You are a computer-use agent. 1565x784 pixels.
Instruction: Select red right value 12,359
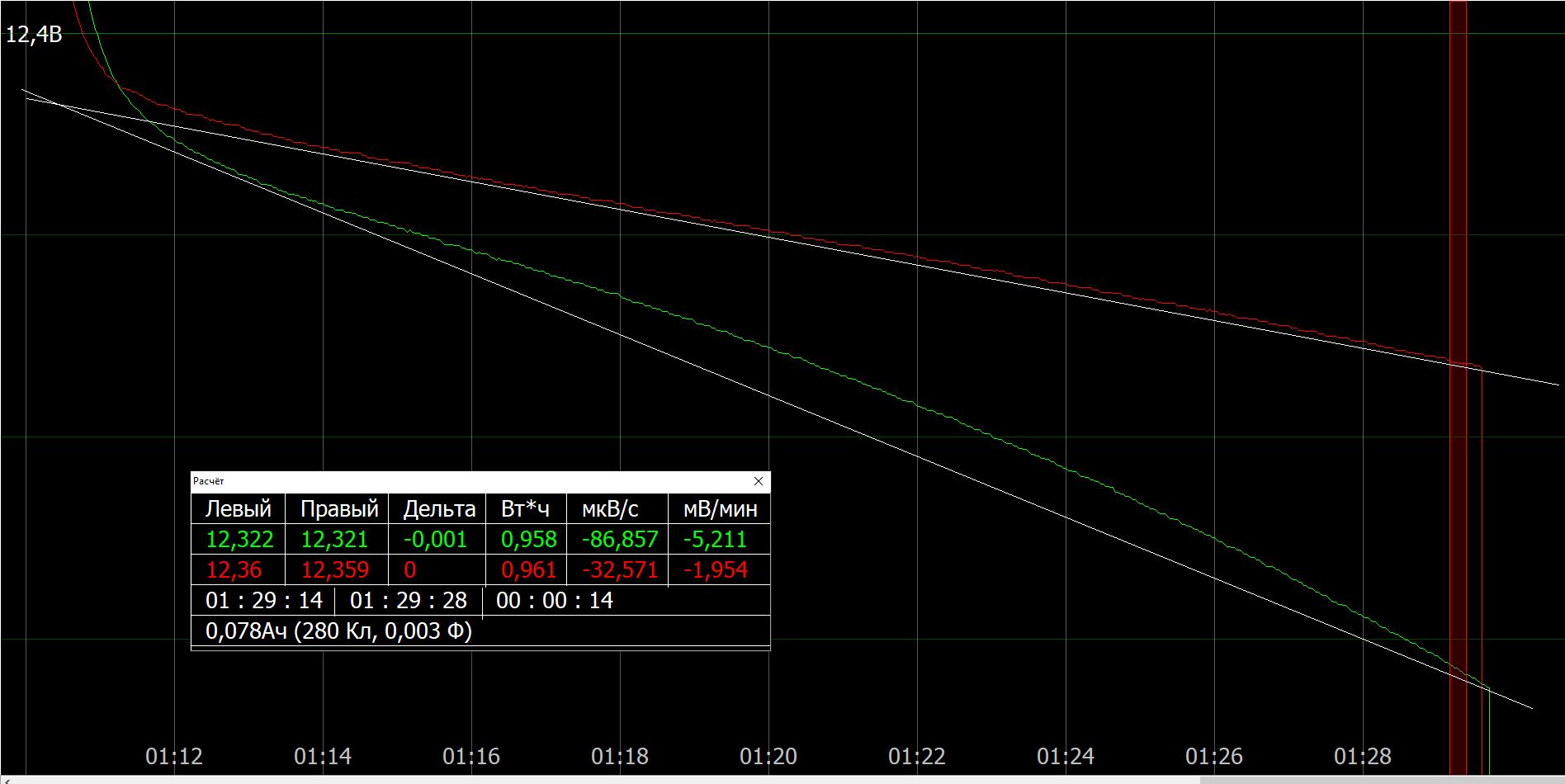tap(334, 570)
